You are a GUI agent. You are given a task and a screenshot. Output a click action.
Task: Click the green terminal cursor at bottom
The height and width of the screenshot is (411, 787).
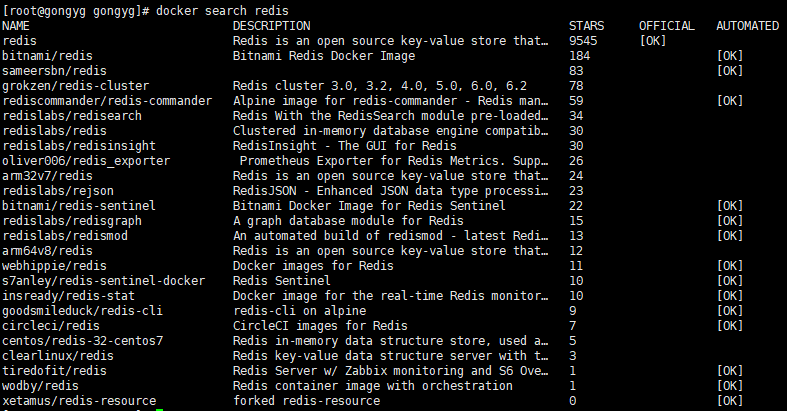pyautogui.click(x=160, y=409)
